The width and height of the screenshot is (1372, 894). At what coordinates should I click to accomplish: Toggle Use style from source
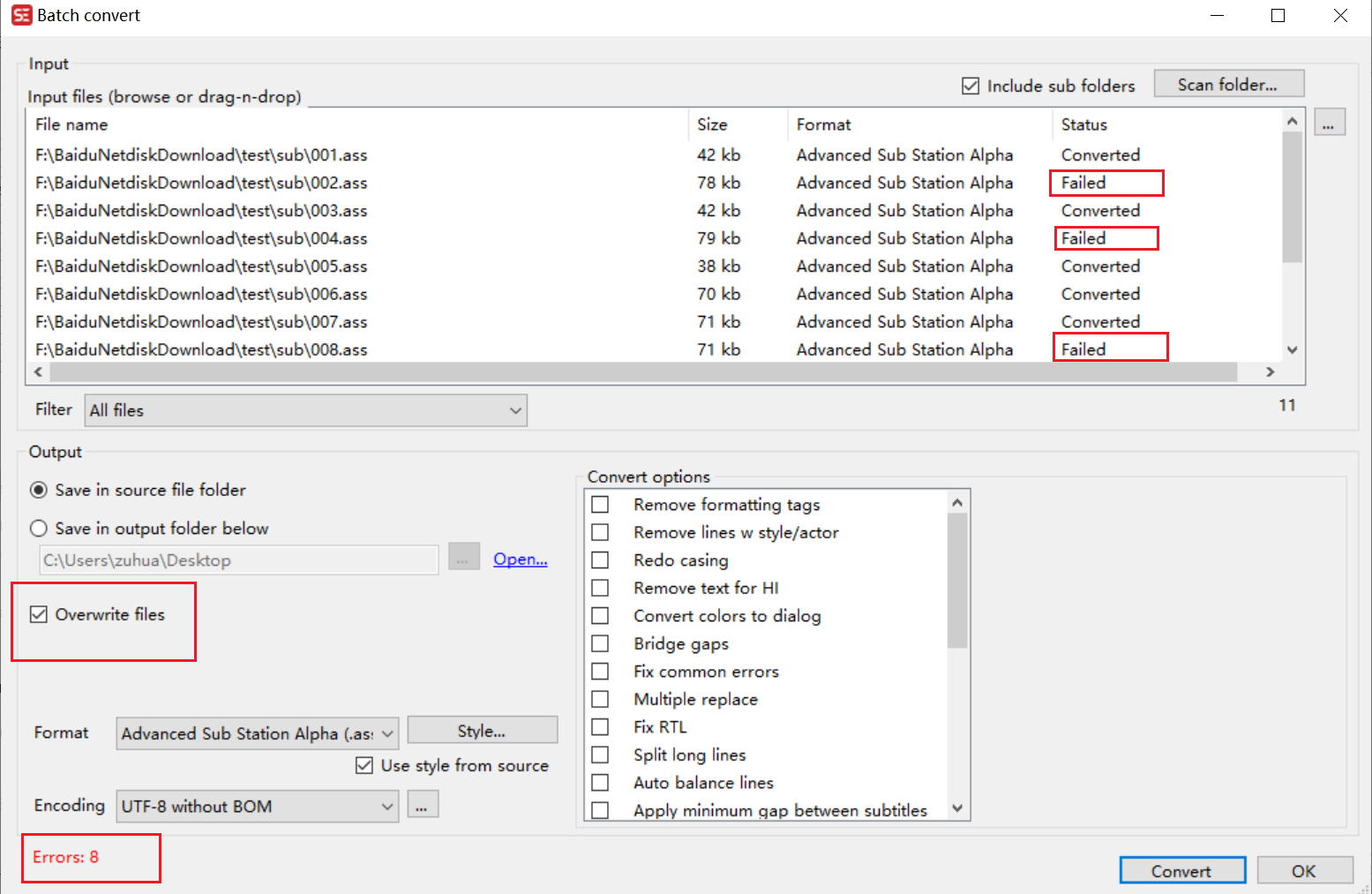(364, 765)
